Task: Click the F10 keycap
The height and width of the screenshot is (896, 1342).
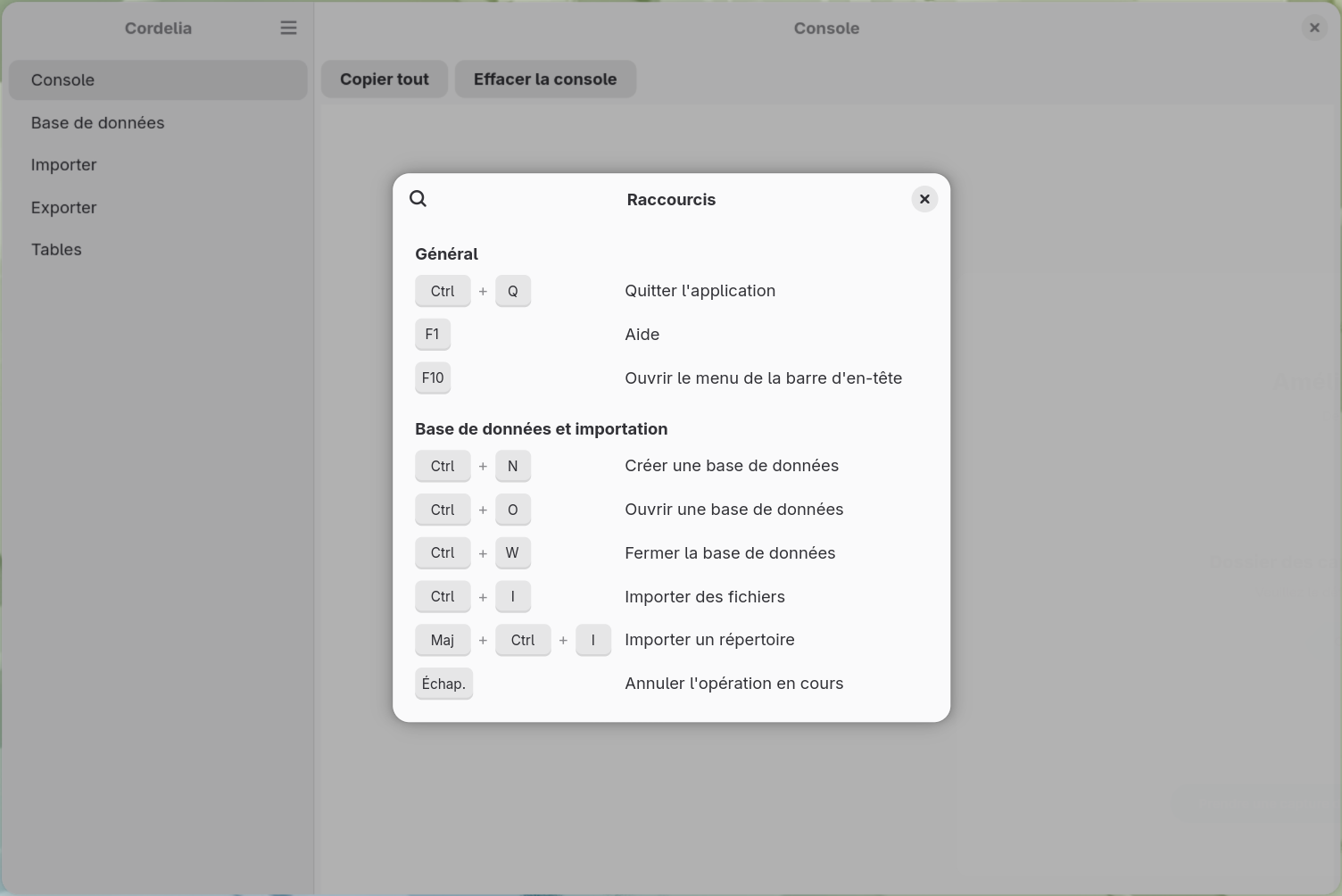Action: click(433, 378)
